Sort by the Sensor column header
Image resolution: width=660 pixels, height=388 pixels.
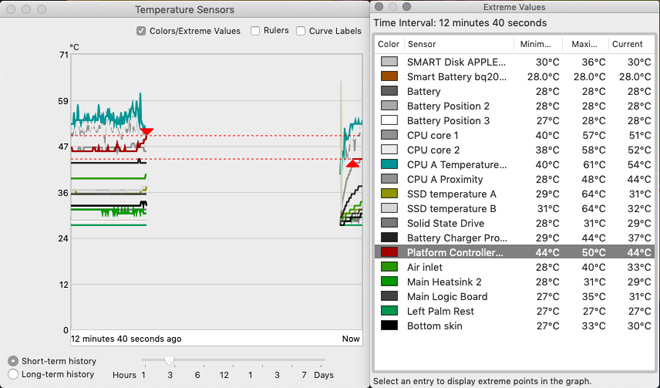click(422, 44)
